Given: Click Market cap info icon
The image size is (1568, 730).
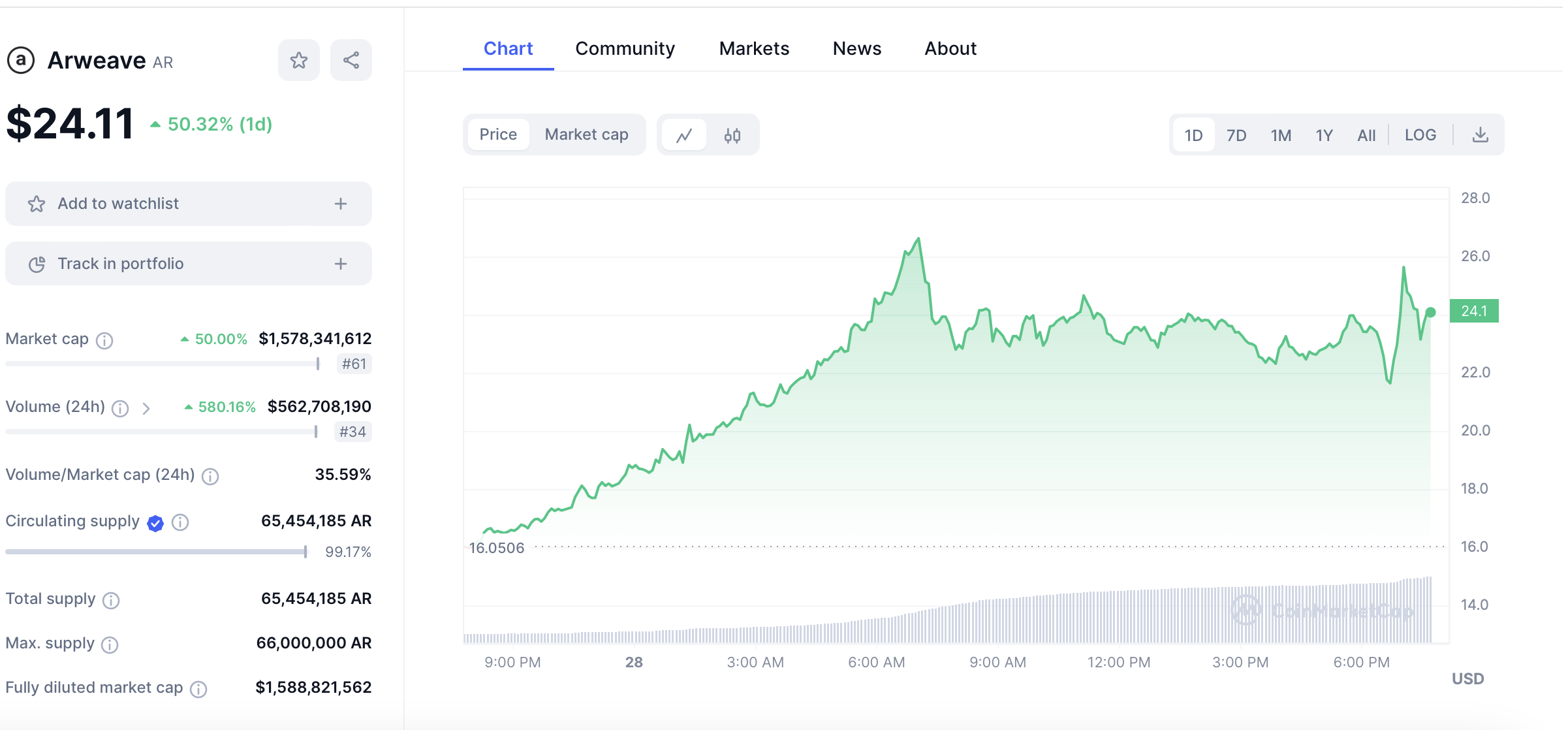Looking at the screenshot, I should (x=104, y=340).
